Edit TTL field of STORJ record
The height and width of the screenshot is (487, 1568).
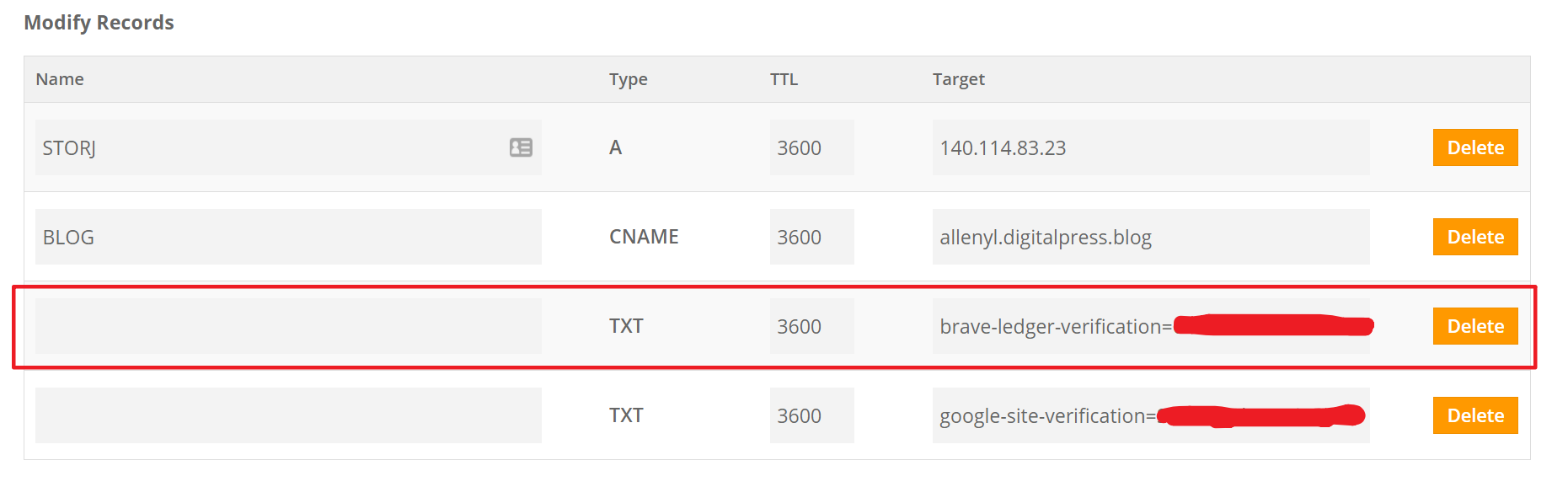click(811, 147)
